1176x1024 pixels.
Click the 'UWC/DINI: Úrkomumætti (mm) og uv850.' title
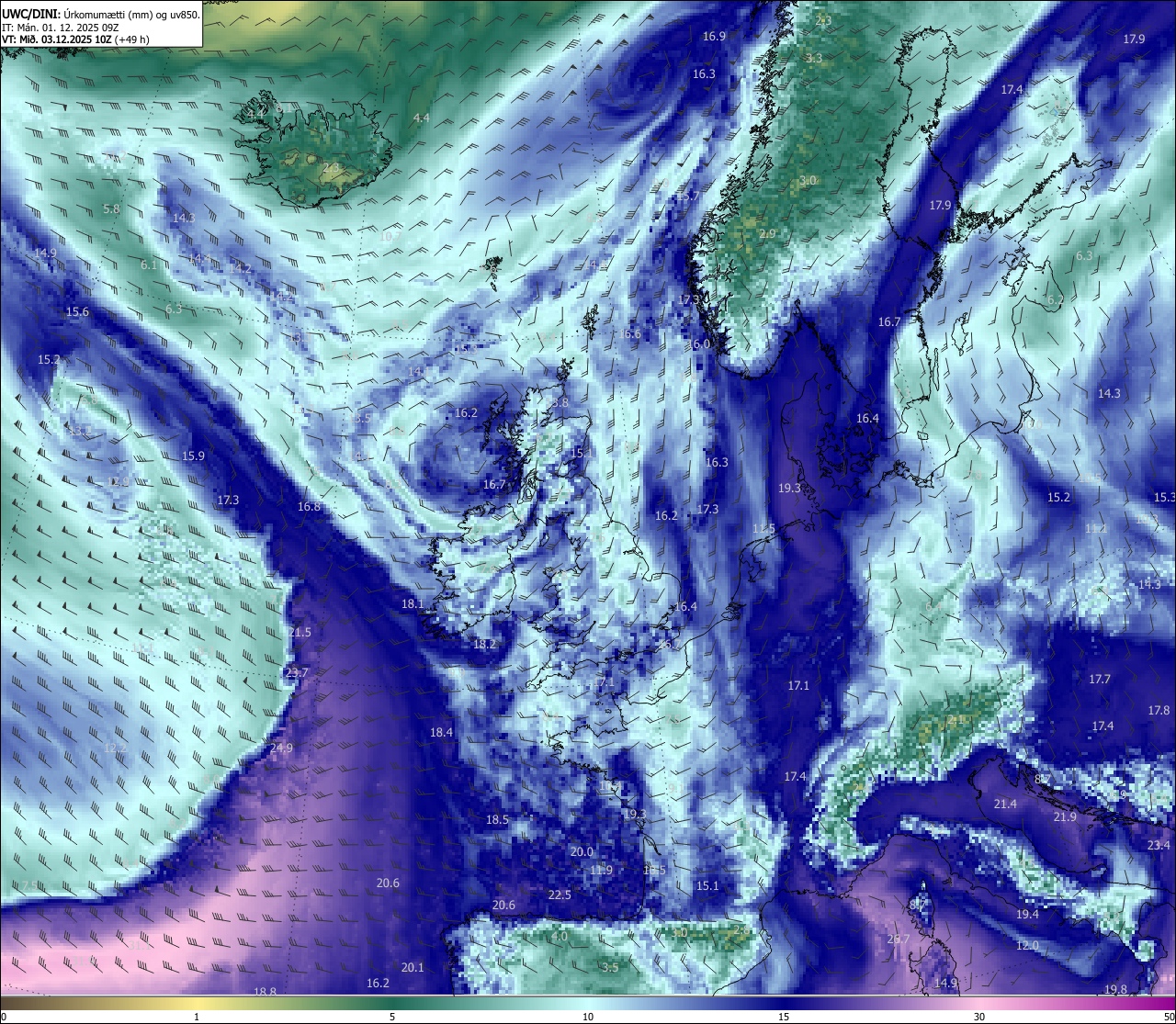click(101, 15)
